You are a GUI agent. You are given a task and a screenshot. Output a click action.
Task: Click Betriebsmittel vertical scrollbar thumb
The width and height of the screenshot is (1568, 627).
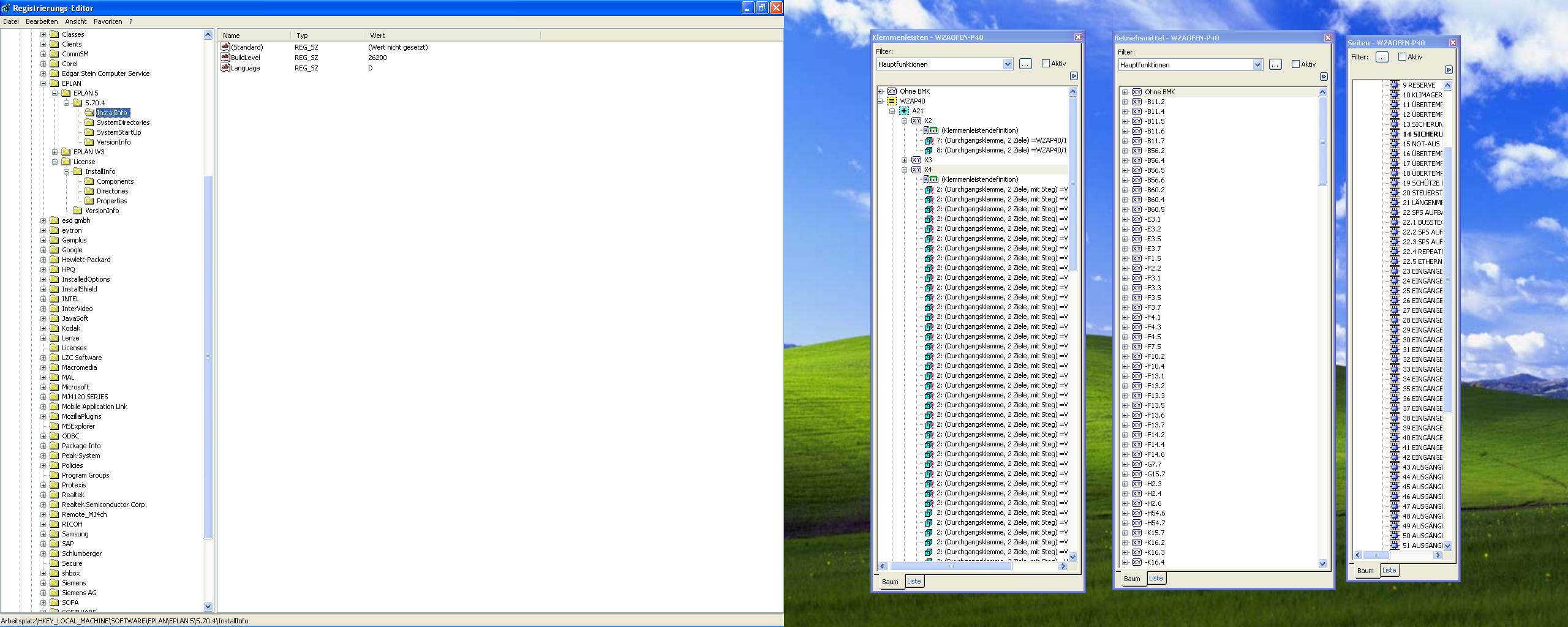(1322, 141)
